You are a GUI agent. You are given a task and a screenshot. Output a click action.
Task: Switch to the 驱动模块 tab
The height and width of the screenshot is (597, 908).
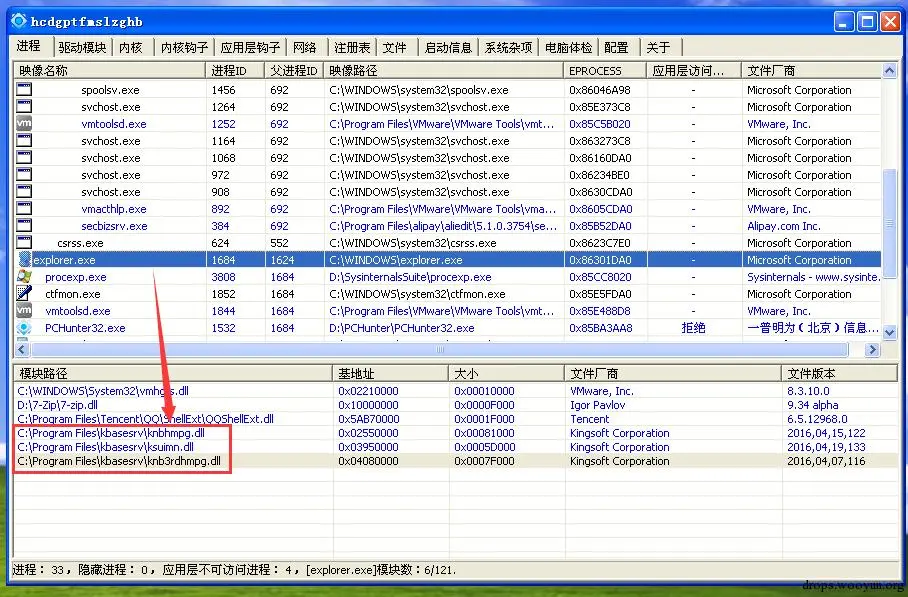click(82, 47)
